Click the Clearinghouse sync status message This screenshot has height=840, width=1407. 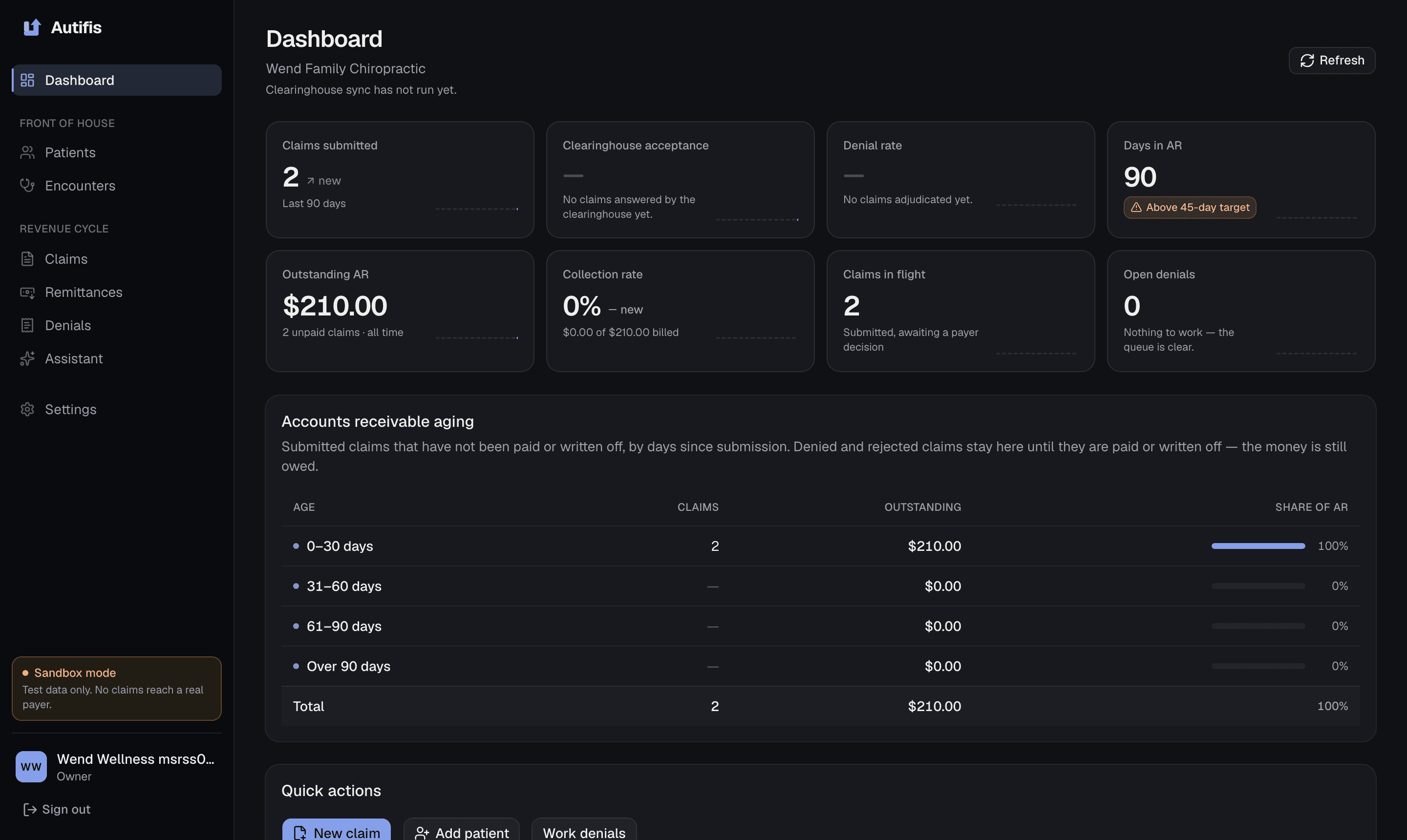click(x=361, y=90)
